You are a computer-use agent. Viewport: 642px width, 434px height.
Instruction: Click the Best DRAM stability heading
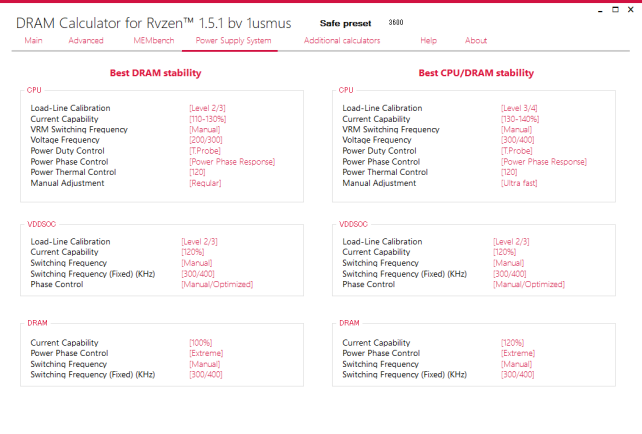click(x=156, y=73)
